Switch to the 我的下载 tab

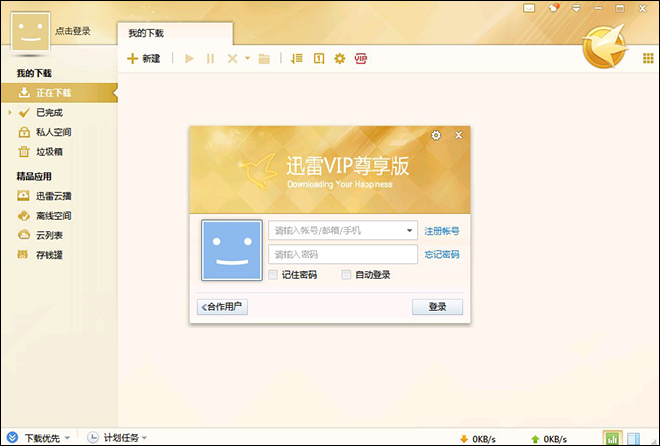pyautogui.click(x=175, y=33)
